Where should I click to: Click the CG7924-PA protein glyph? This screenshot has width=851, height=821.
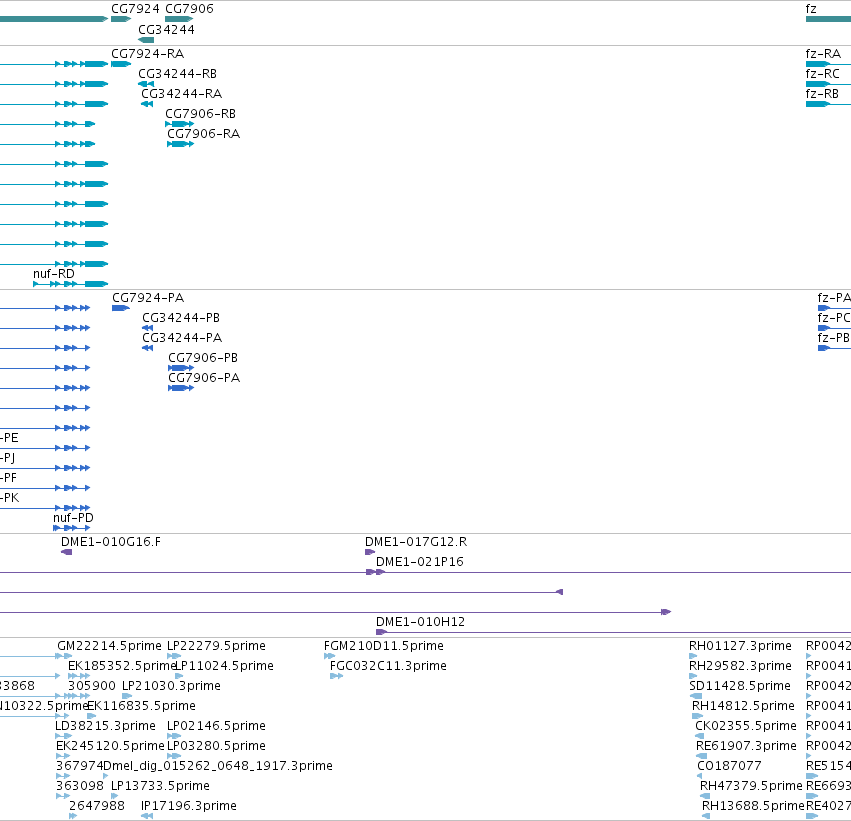pos(120,308)
